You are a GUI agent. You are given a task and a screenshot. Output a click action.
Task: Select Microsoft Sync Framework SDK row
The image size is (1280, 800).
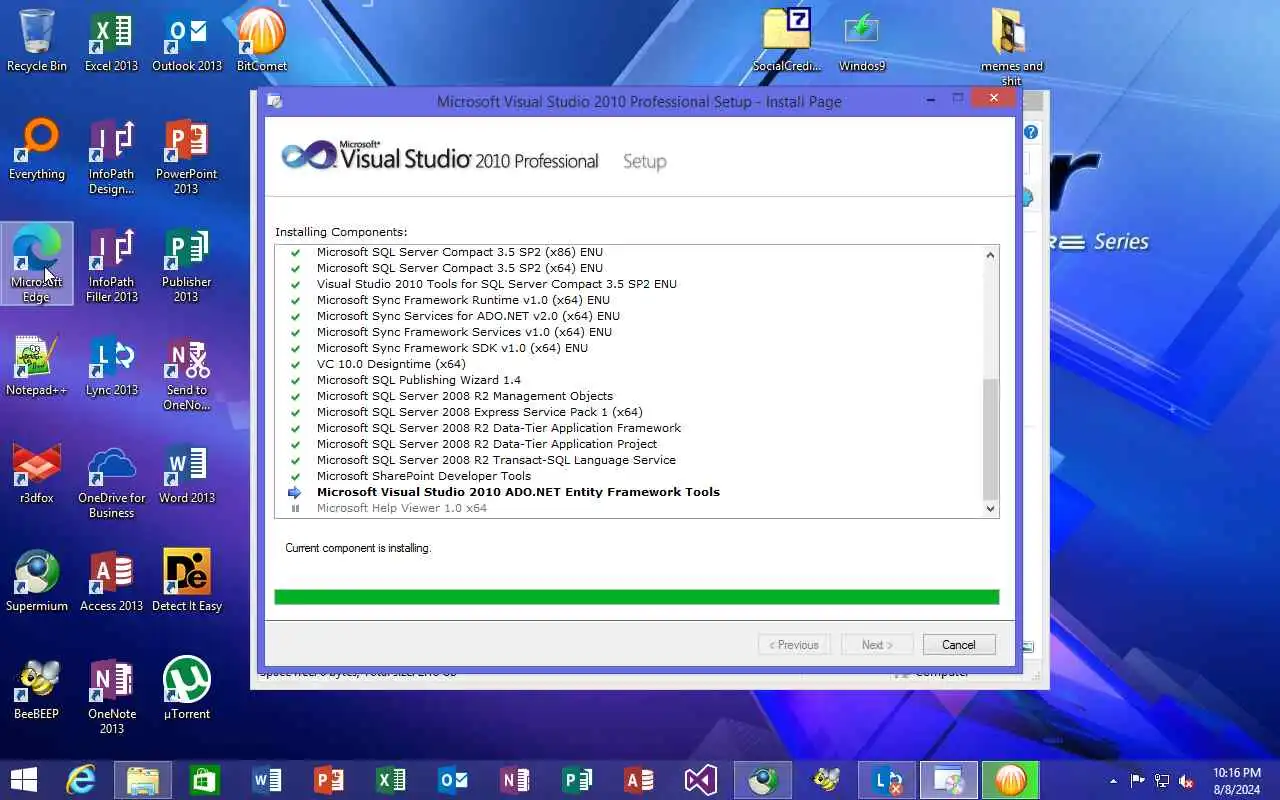[452, 348]
